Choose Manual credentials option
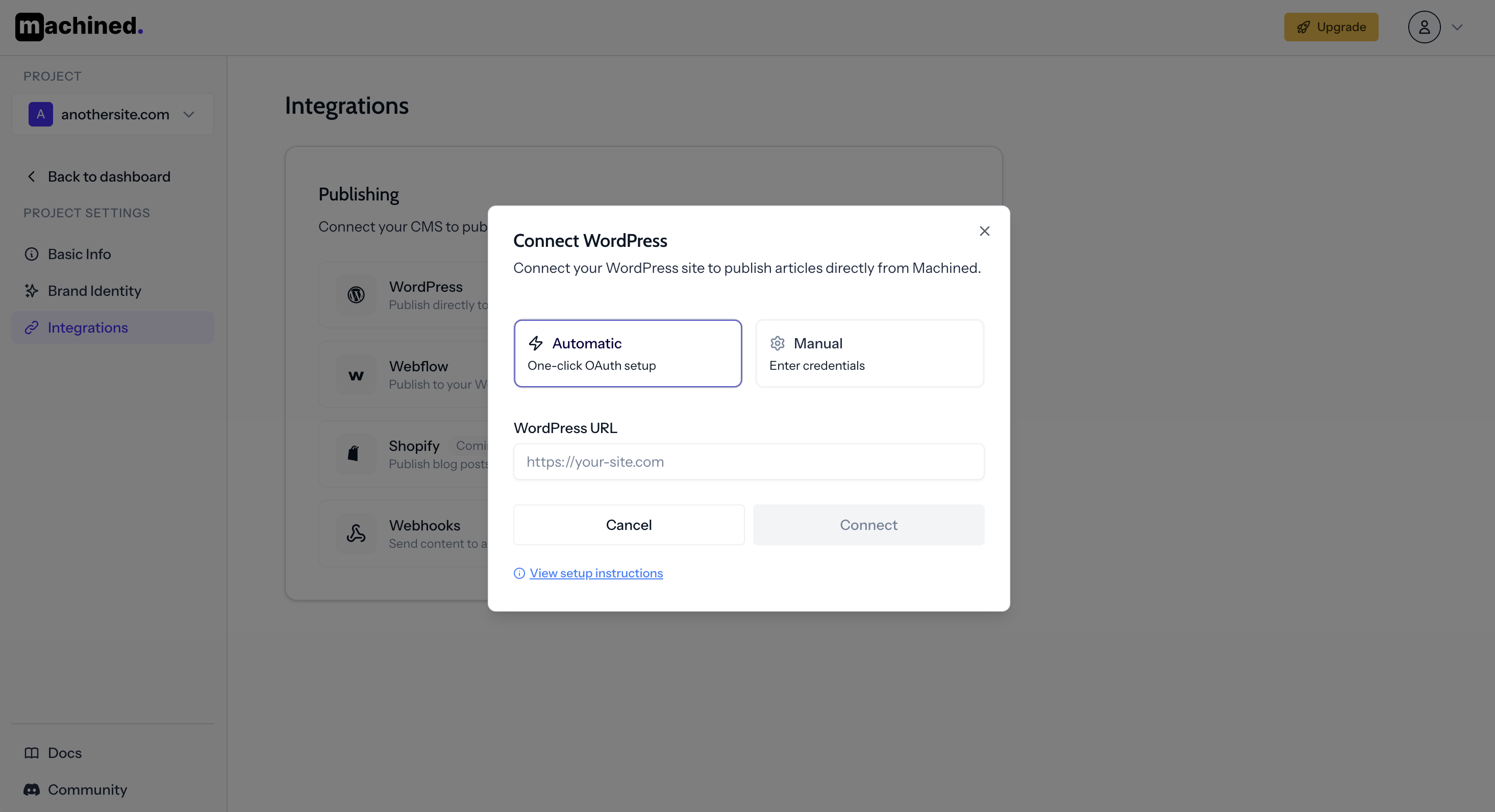Viewport: 1495px width, 812px height. click(x=869, y=353)
